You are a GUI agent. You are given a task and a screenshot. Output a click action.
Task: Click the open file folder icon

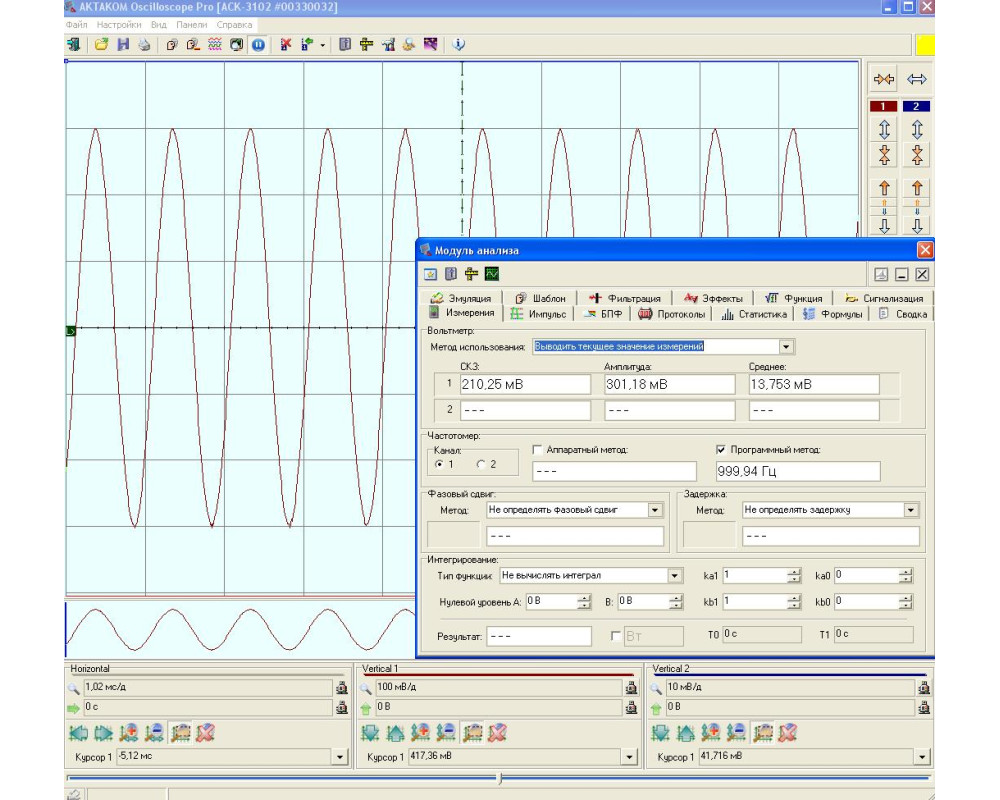tap(101, 45)
